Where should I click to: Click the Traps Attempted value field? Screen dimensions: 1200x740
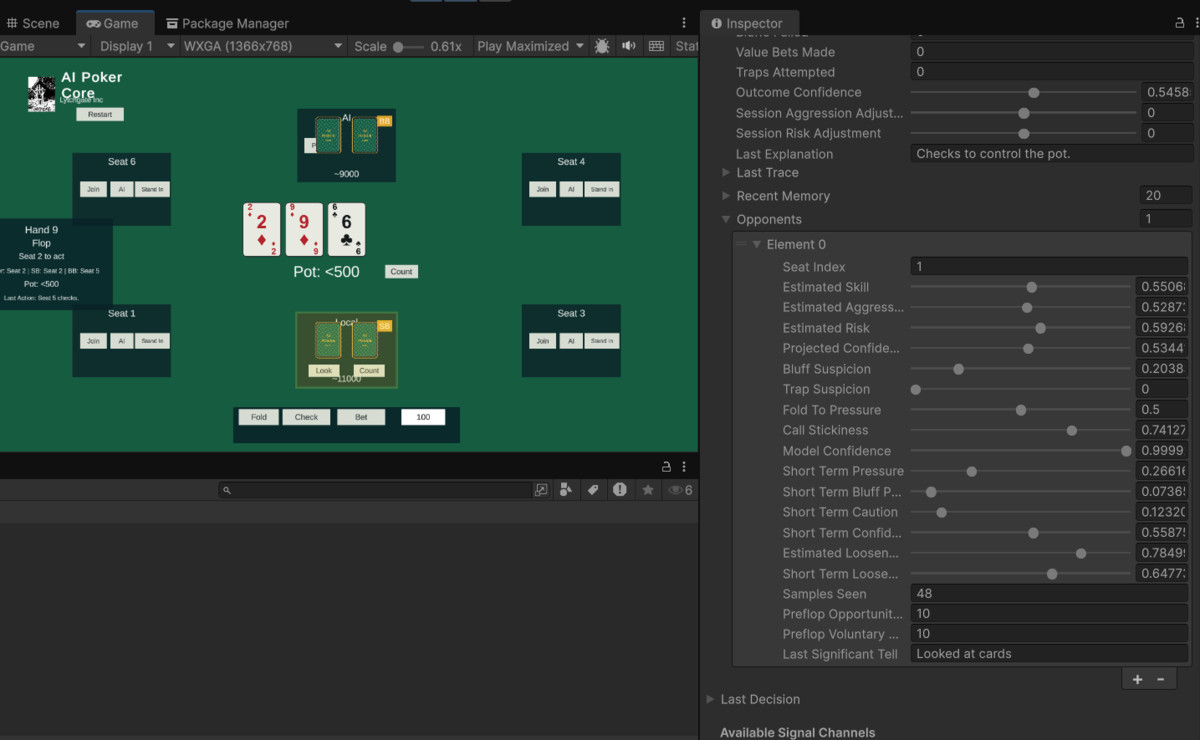click(1052, 72)
